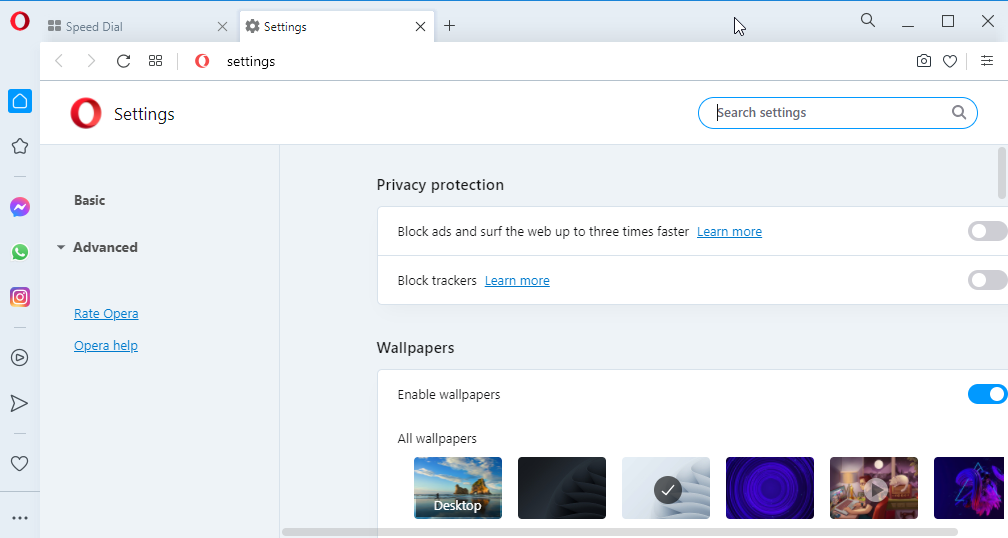This screenshot has height=538, width=1008.
Task: Choose the light wallpaper with checkmark
Action: (x=666, y=488)
